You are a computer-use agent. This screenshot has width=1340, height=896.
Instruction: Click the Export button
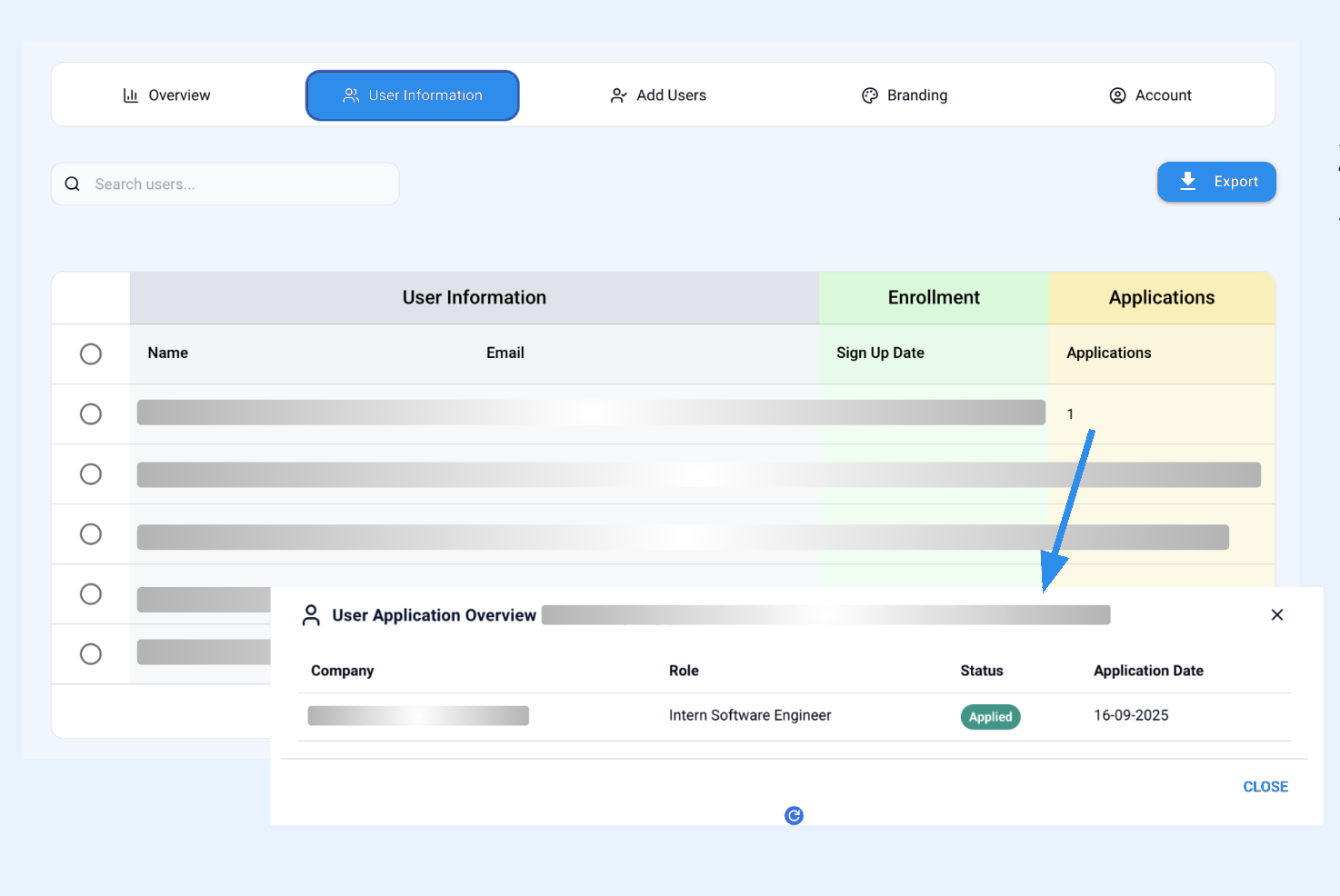pyautogui.click(x=1215, y=182)
